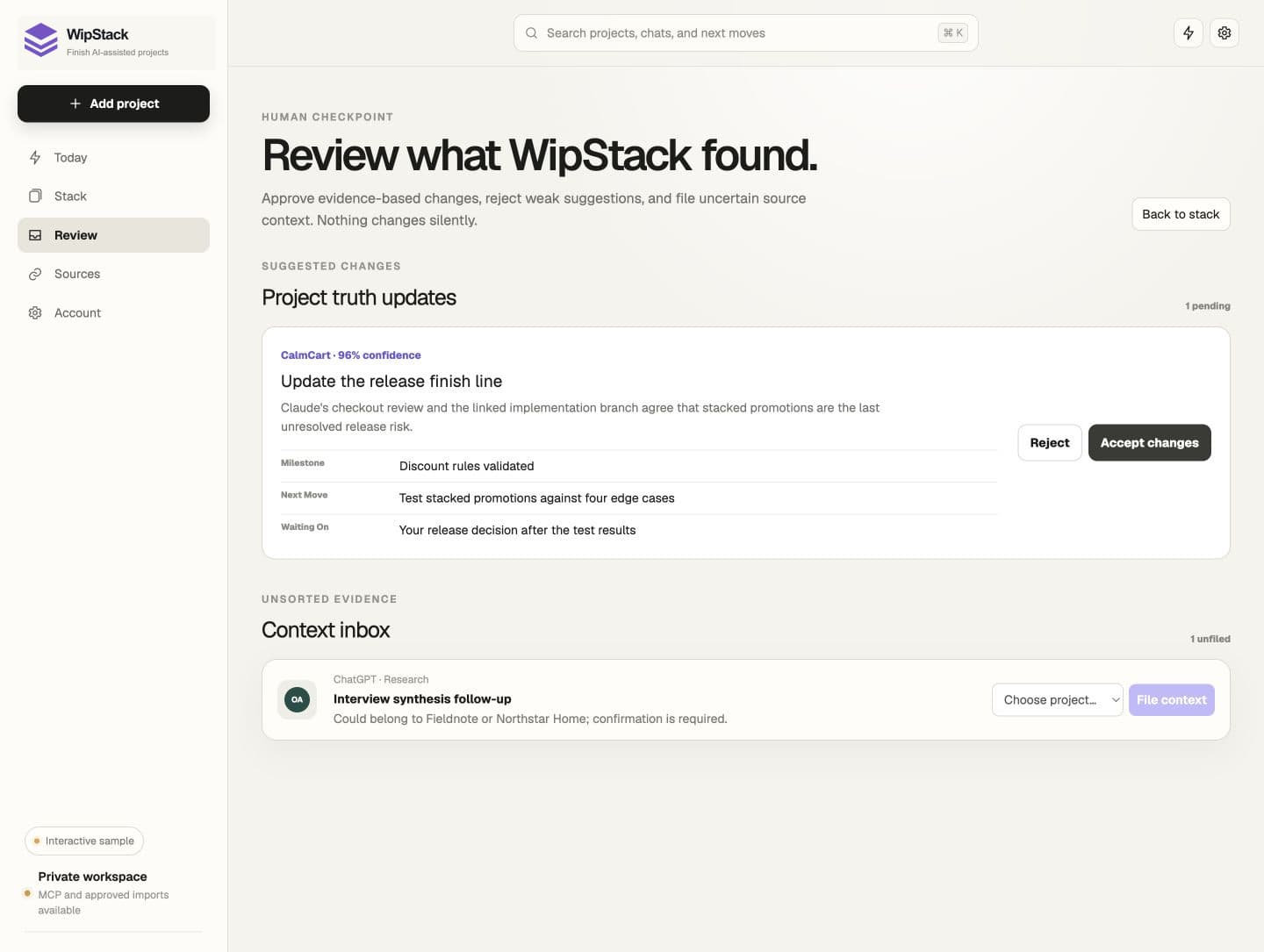Click the 'Private workspace' label
Screen dimensions: 1264x952
[93, 877]
